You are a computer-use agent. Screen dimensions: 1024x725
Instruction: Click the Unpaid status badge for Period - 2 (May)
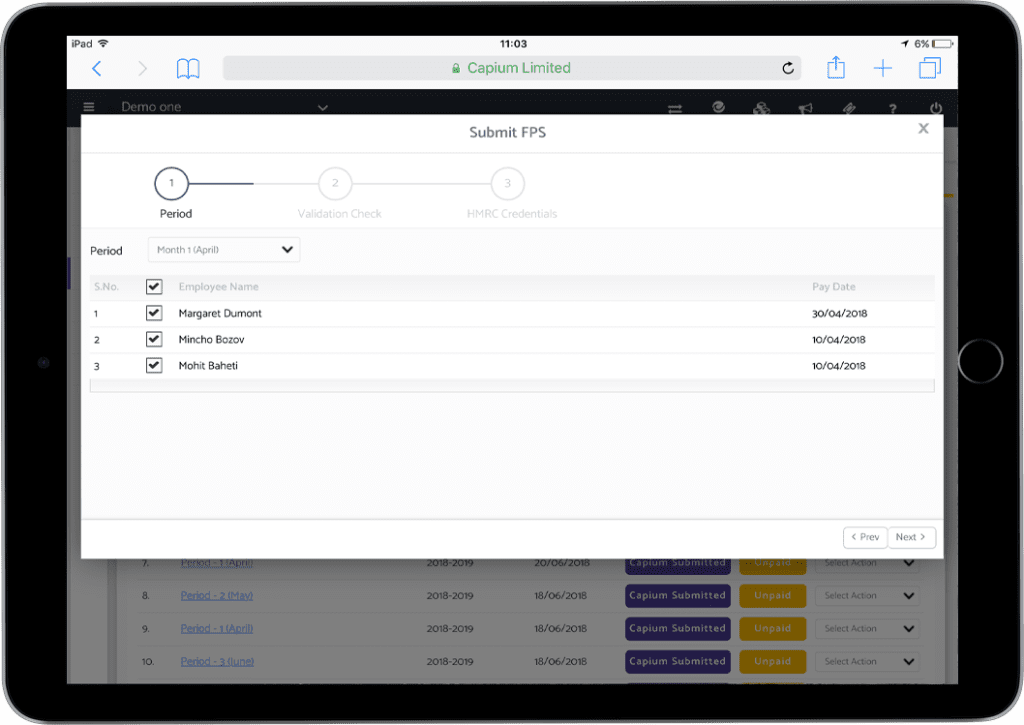tap(772, 595)
